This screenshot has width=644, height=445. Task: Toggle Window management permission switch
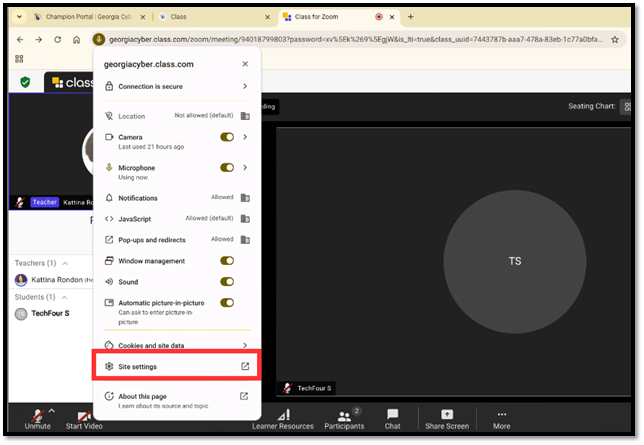pyautogui.click(x=227, y=261)
